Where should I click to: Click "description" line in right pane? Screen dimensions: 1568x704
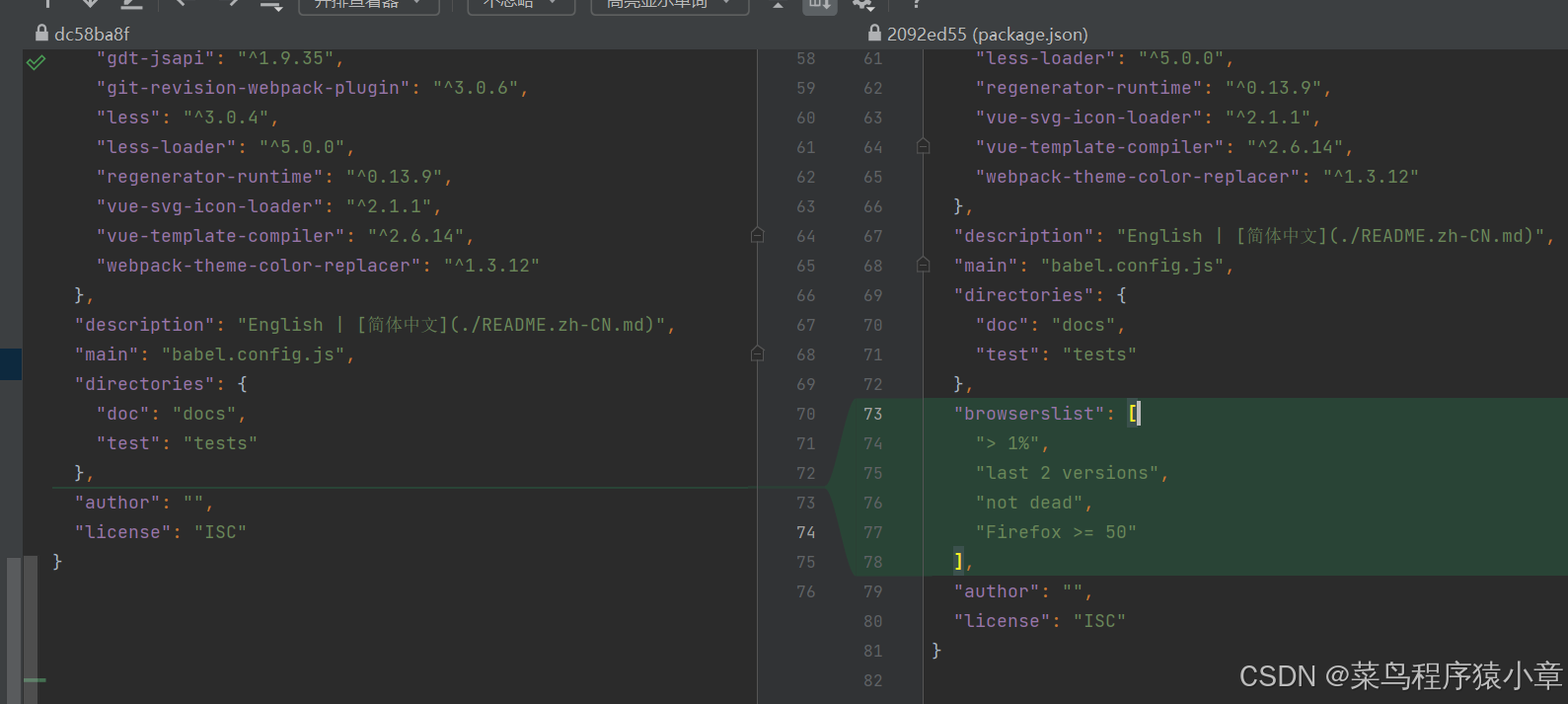point(1254,236)
